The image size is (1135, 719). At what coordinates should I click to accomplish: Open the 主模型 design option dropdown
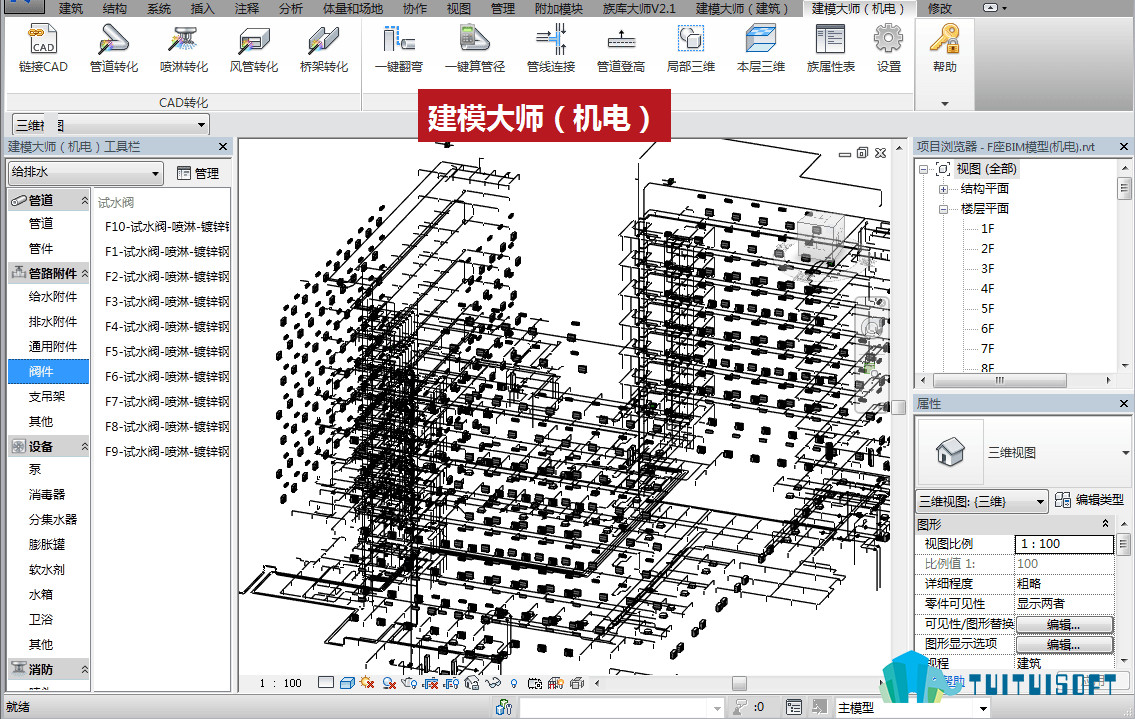coord(912,707)
